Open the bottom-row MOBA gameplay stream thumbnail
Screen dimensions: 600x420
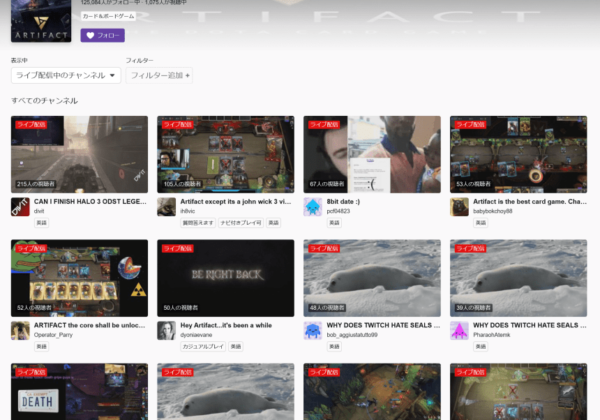pos(372,392)
